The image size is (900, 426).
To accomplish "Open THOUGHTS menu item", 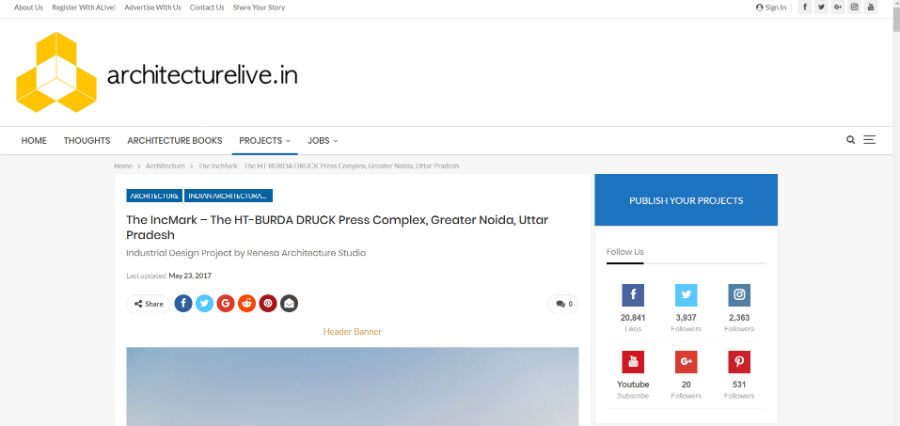I will 87,141.
